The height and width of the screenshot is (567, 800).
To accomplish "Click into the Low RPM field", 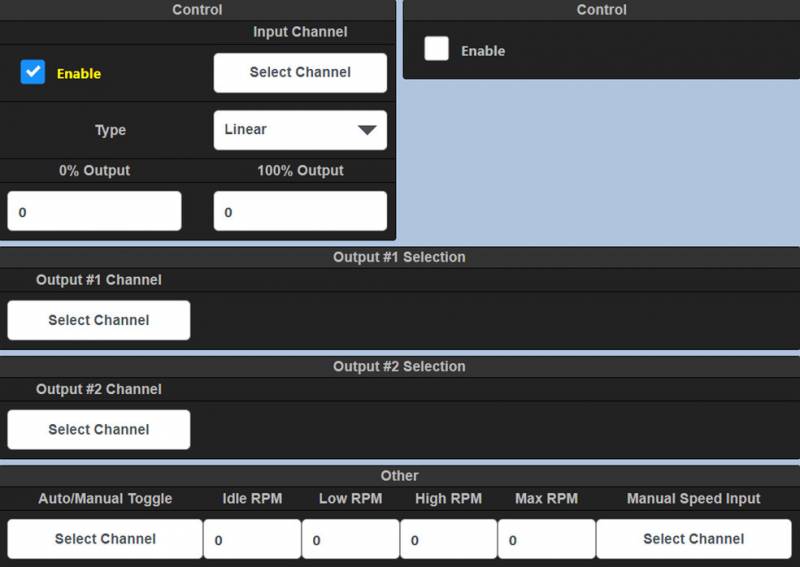I will (350, 540).
